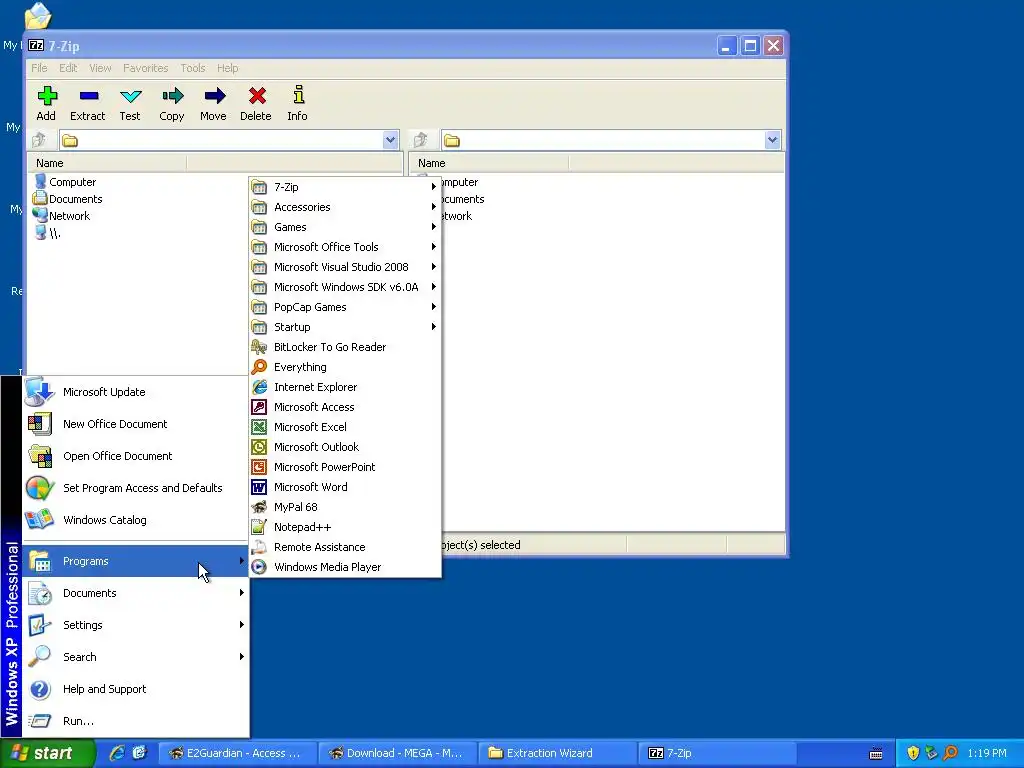Switch to Extraction Wizard taskbar button

558,753
